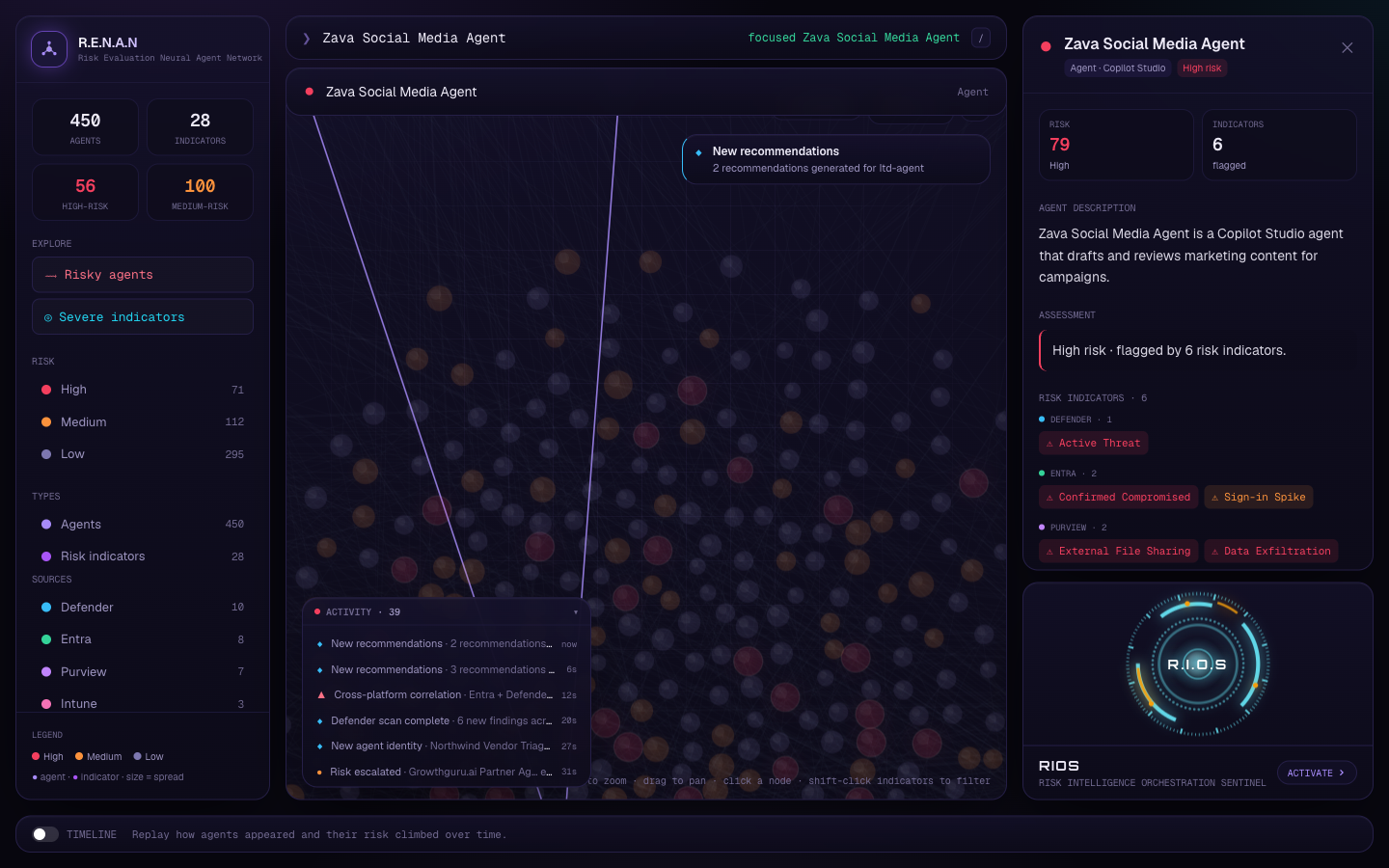Focus the Zava Social Media Agent search field
The height and width of the screenshot is (868, 1389).
coord(531,39)
